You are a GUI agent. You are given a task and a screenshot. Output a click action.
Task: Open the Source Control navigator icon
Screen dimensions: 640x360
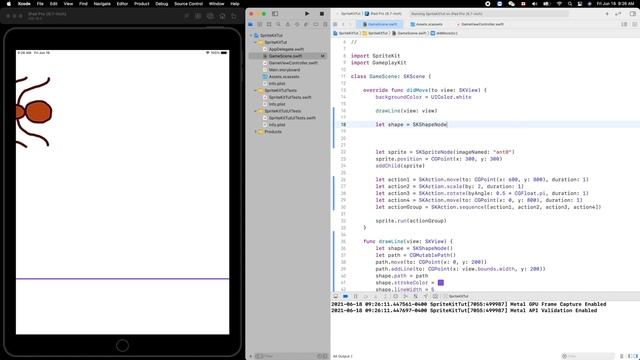[260, 24]
